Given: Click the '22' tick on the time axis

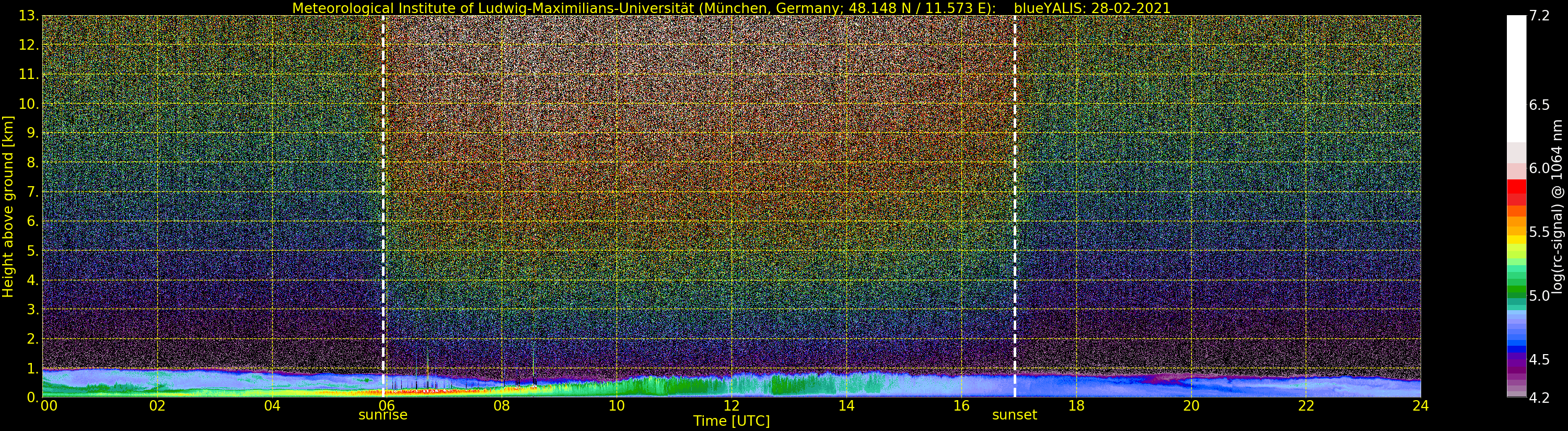Looking at the screenshot, I should [1306, 406].
